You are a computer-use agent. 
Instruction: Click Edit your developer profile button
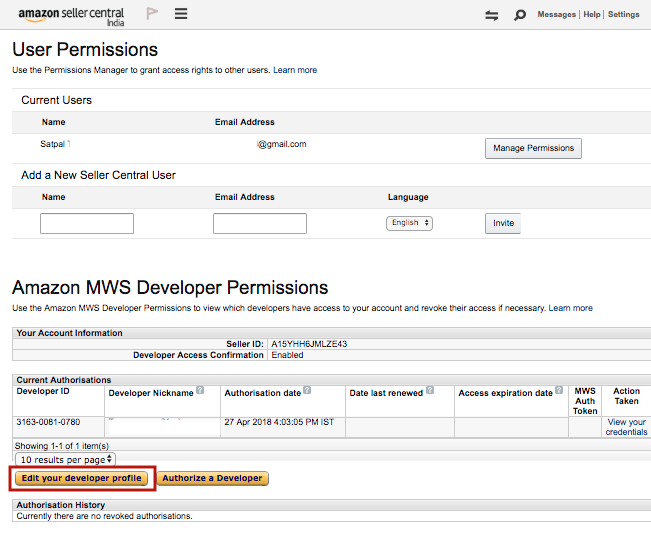coord(81,478)
